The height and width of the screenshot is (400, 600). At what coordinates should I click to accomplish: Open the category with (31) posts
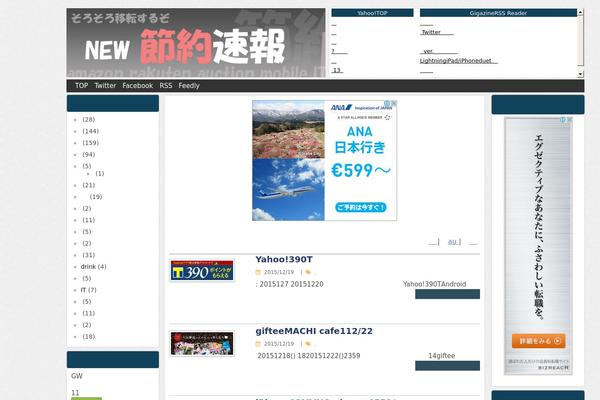(88, 255)
